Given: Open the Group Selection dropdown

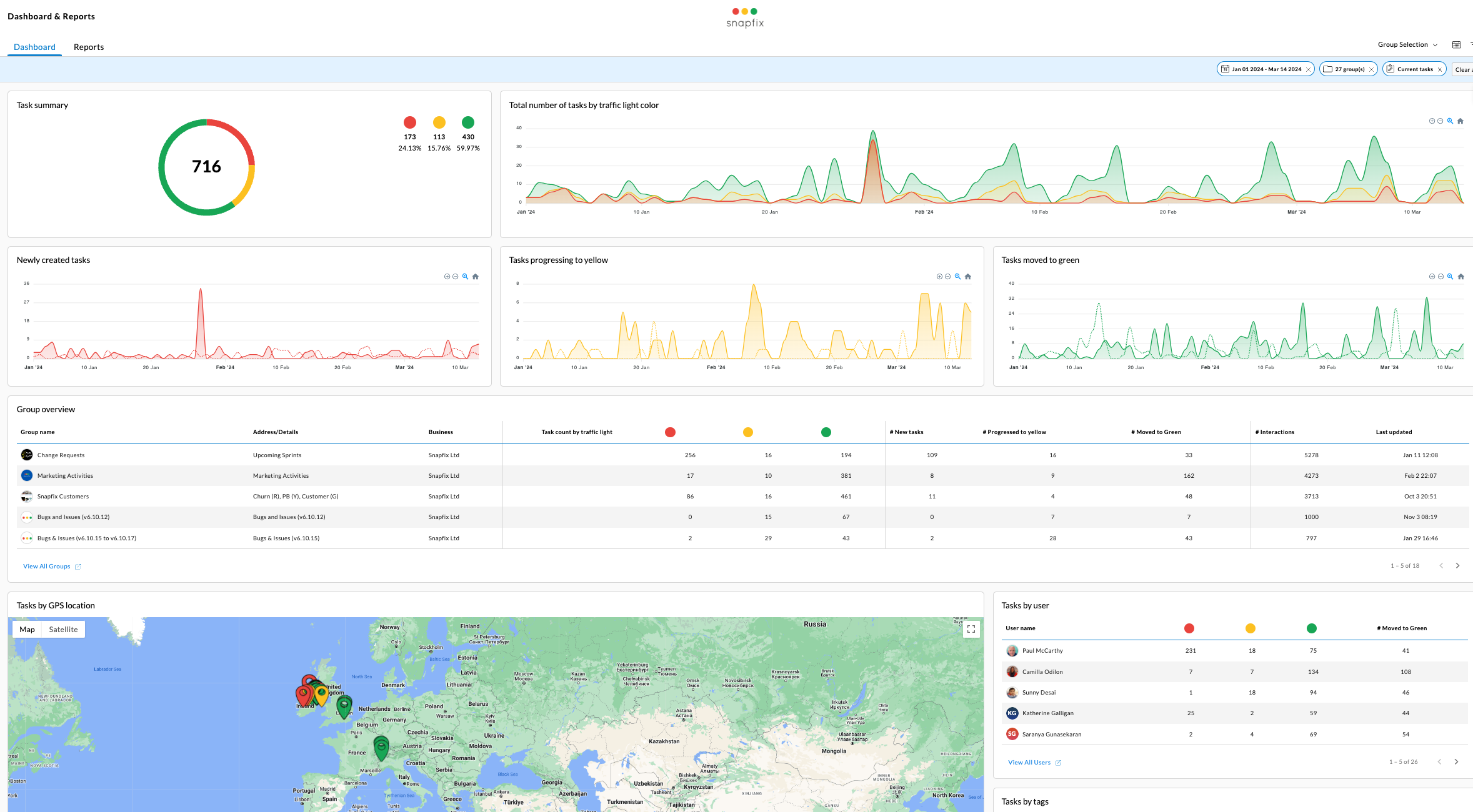Looking at the screenshot, I should pos(1407,45).
